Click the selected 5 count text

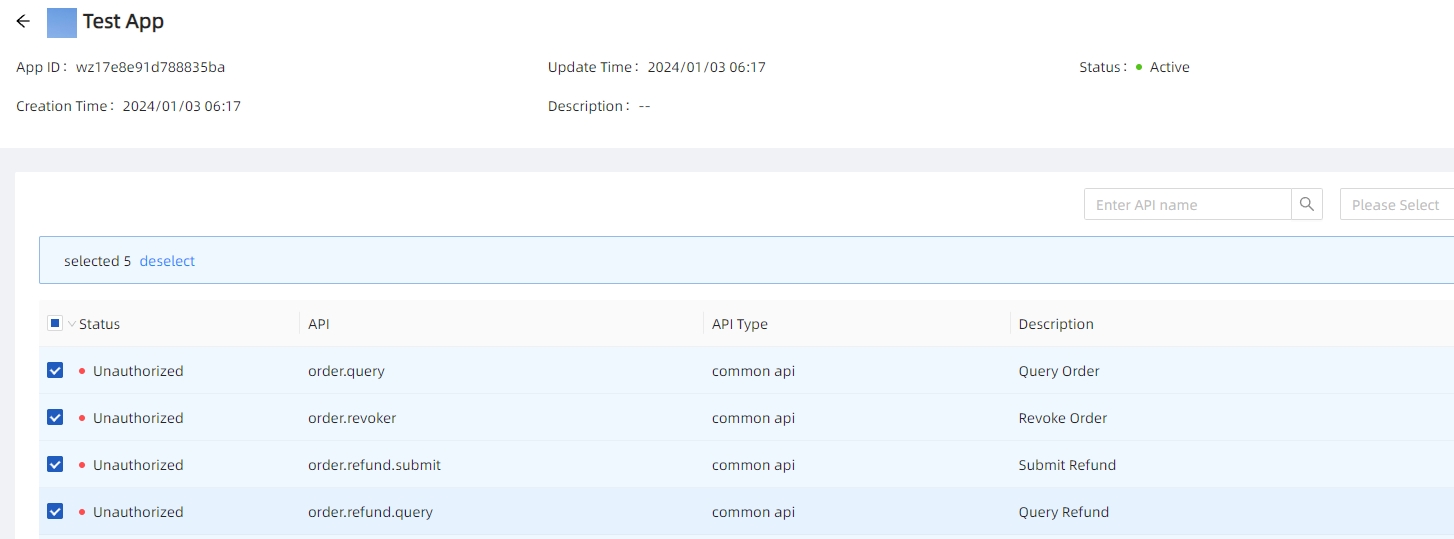tap(98, 261)
